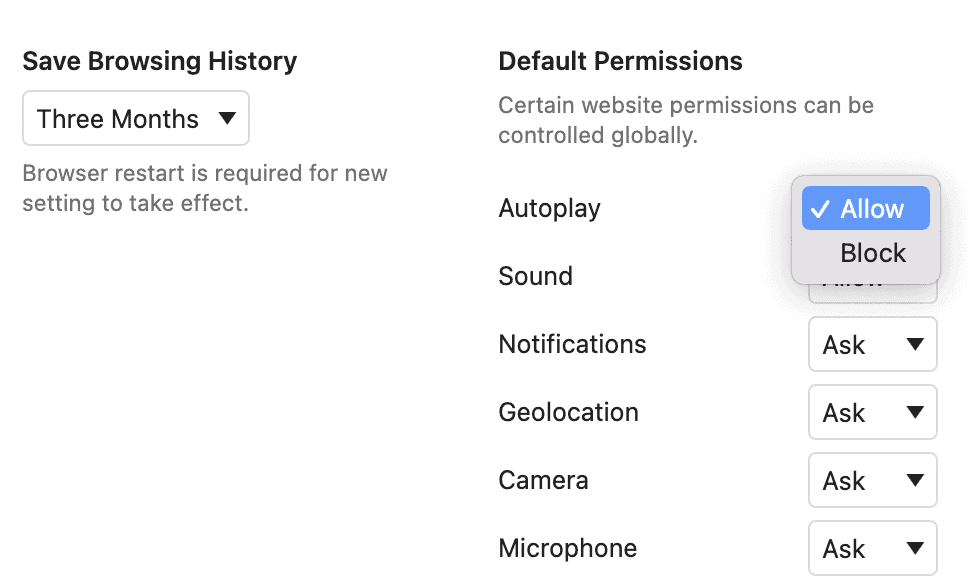Image resolution: width=974 pixels, height=588 pixels.
Task: Click the Autoplay permission label
Action: click(549, 209)
